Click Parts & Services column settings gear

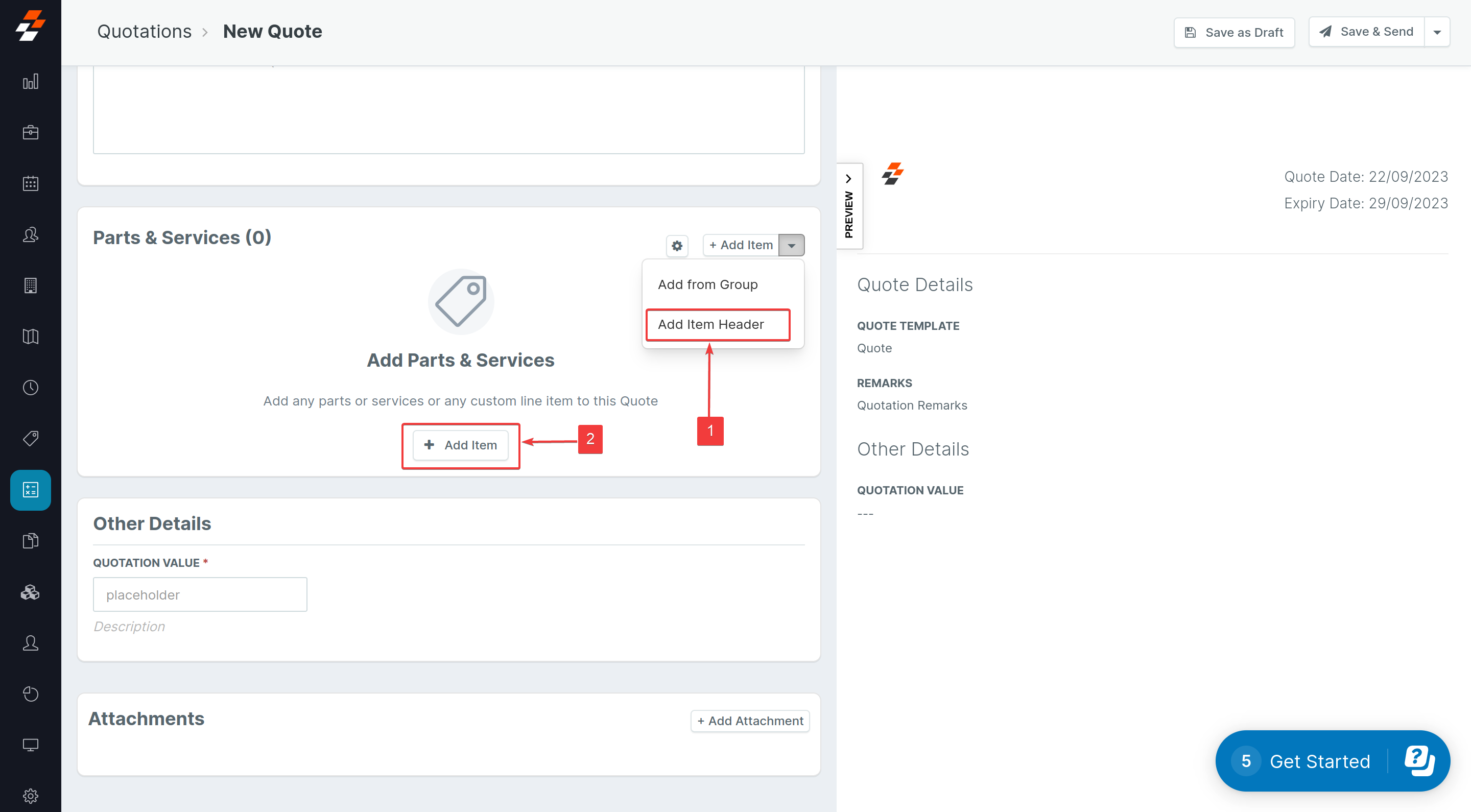[677, 246]
